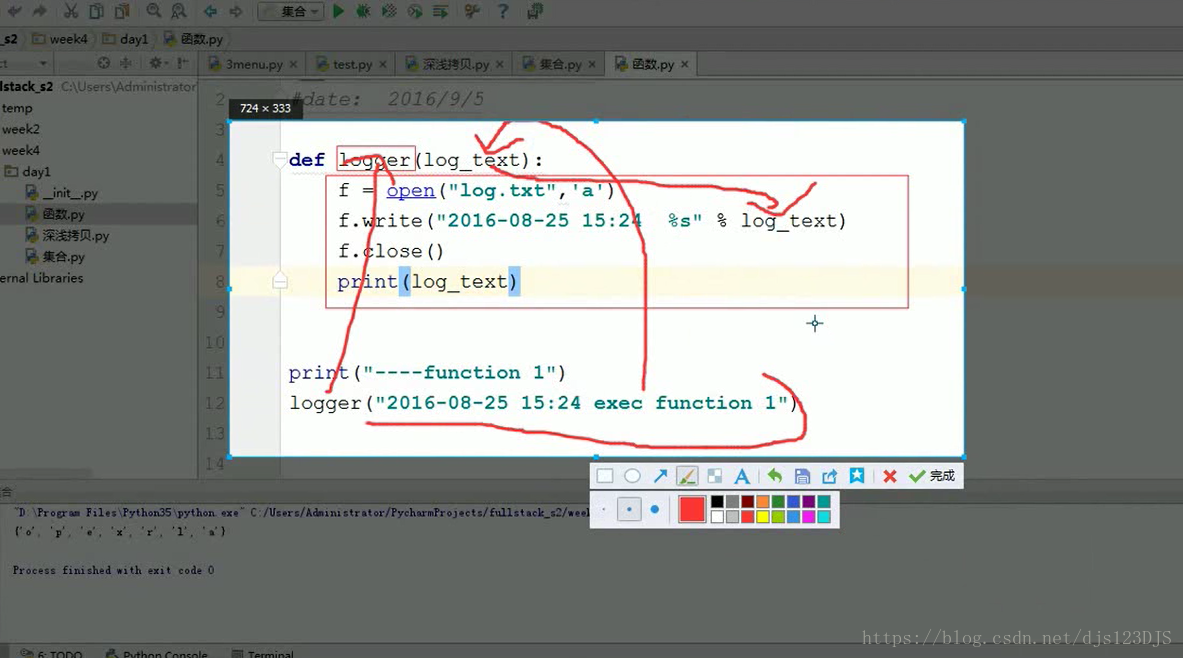Viewport: 1183px width, 658px height.
Task: Open settings via the wrench icon
Action: point(472,11)
